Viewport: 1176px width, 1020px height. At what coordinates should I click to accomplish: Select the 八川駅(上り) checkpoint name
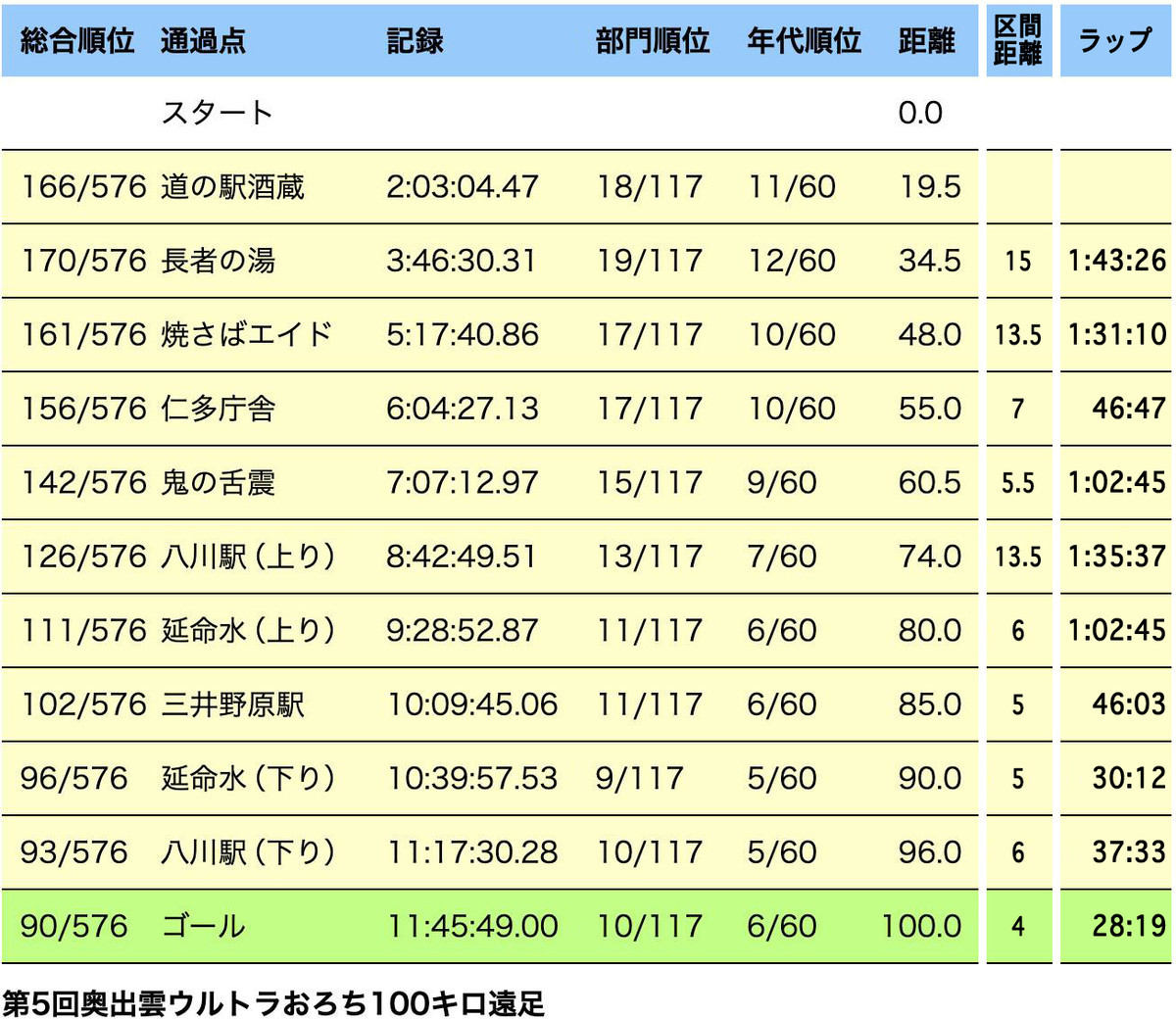point(249,557)
